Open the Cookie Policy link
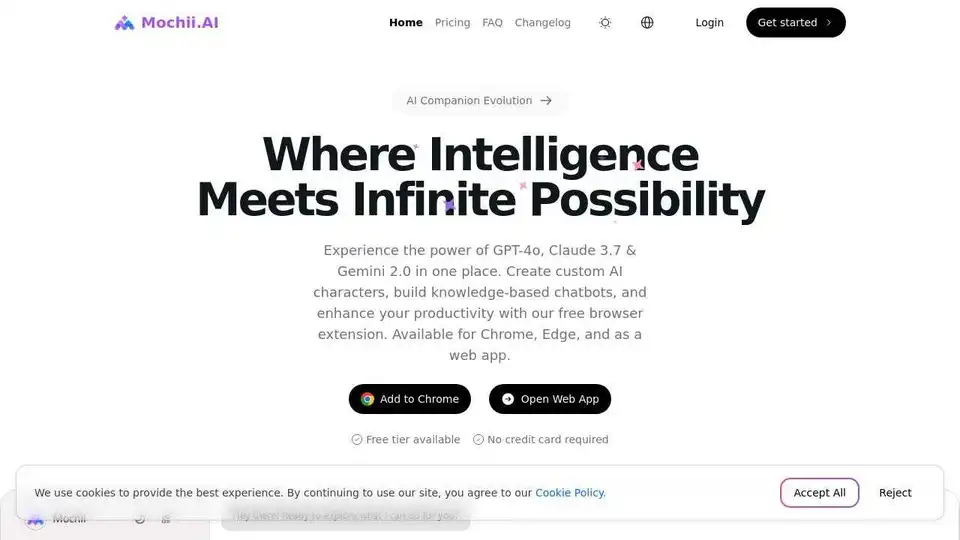 (570, 493)
